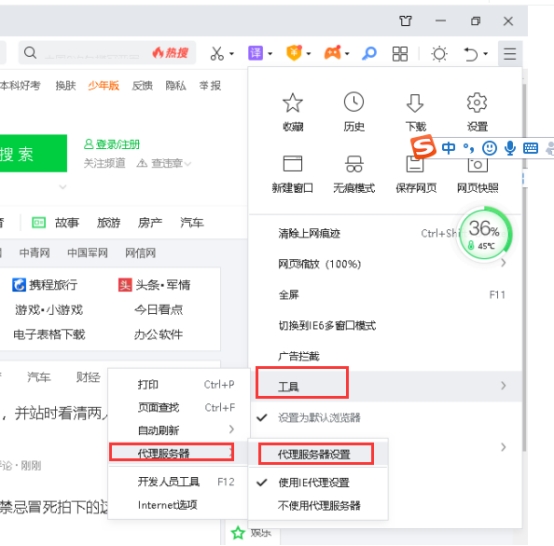Click the shirt skin icon in title bar

[405, 21]
